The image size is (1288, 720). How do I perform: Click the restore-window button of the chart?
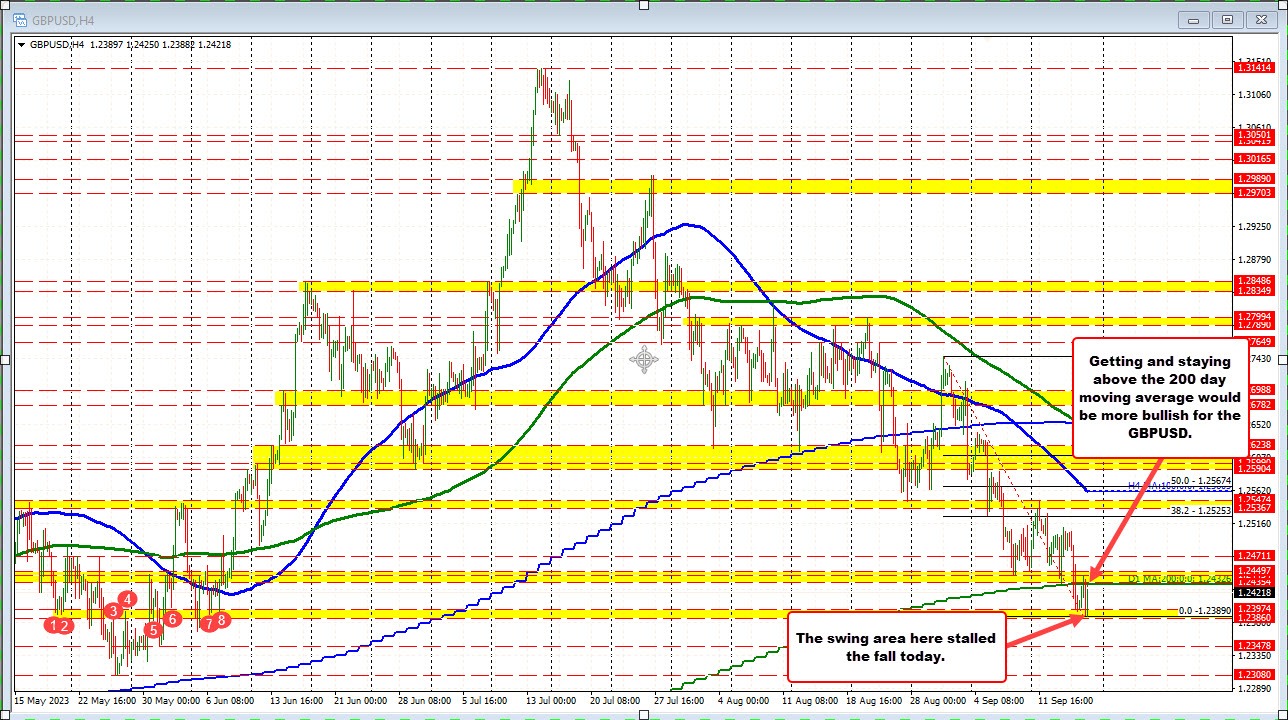tap(1227, 19)
